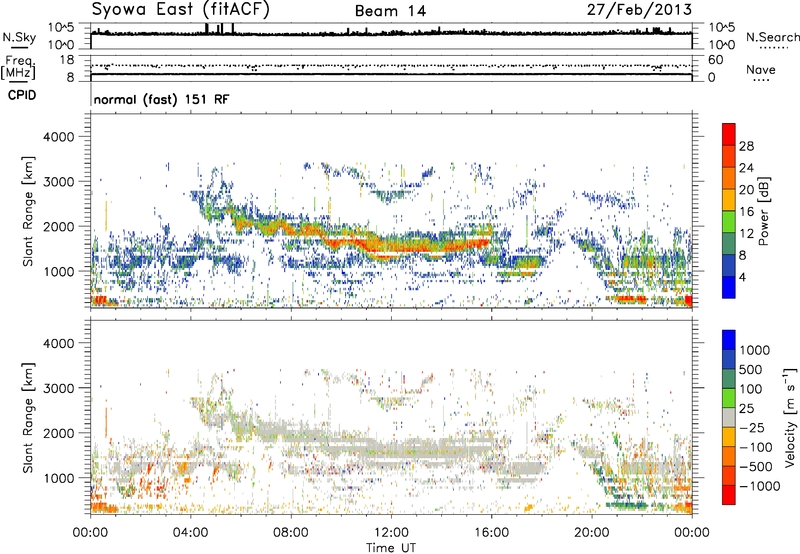Click the "4000" tick on the power panel
Image resolution: width=800 pixels, height=554 pixels.
59,137
